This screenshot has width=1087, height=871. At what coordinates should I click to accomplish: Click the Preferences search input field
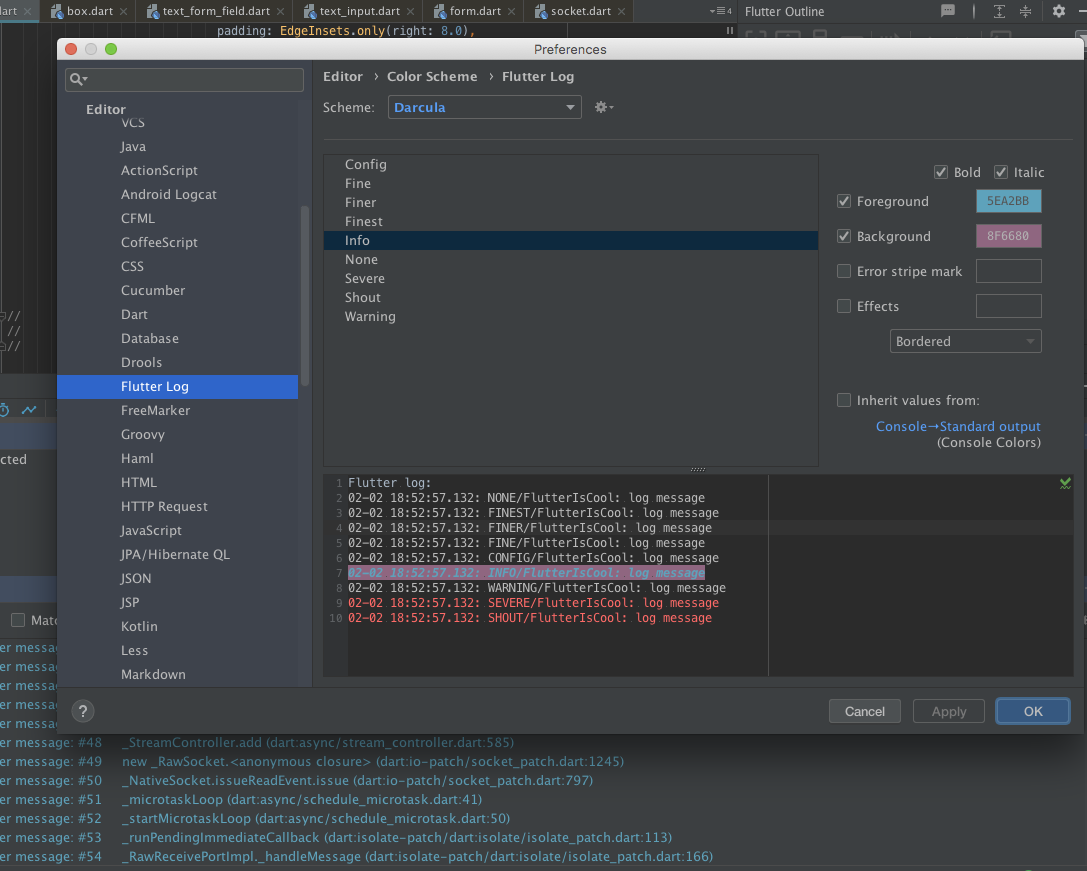(x=184, y=80)
